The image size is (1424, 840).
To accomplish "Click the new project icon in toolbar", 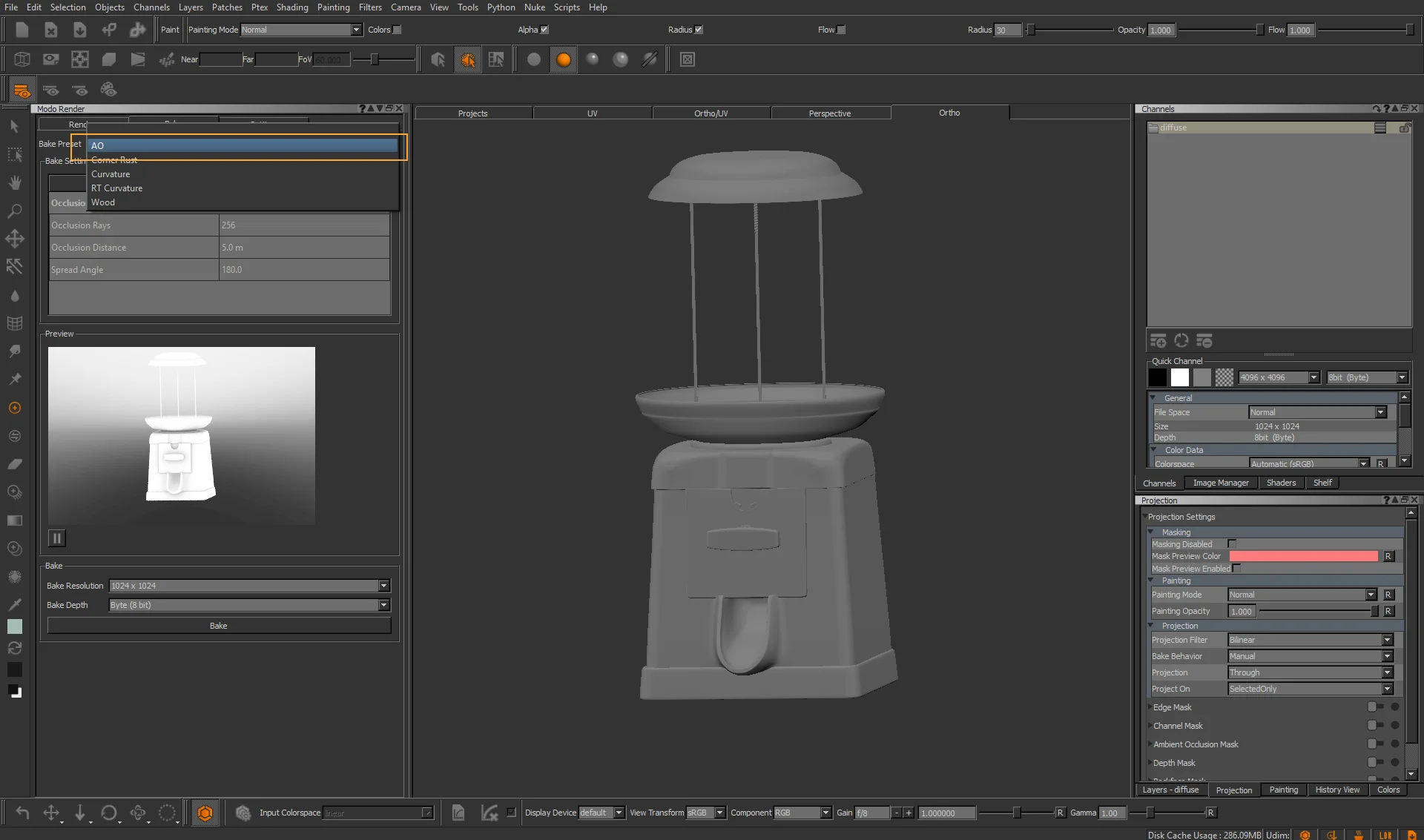I will 22,30.
